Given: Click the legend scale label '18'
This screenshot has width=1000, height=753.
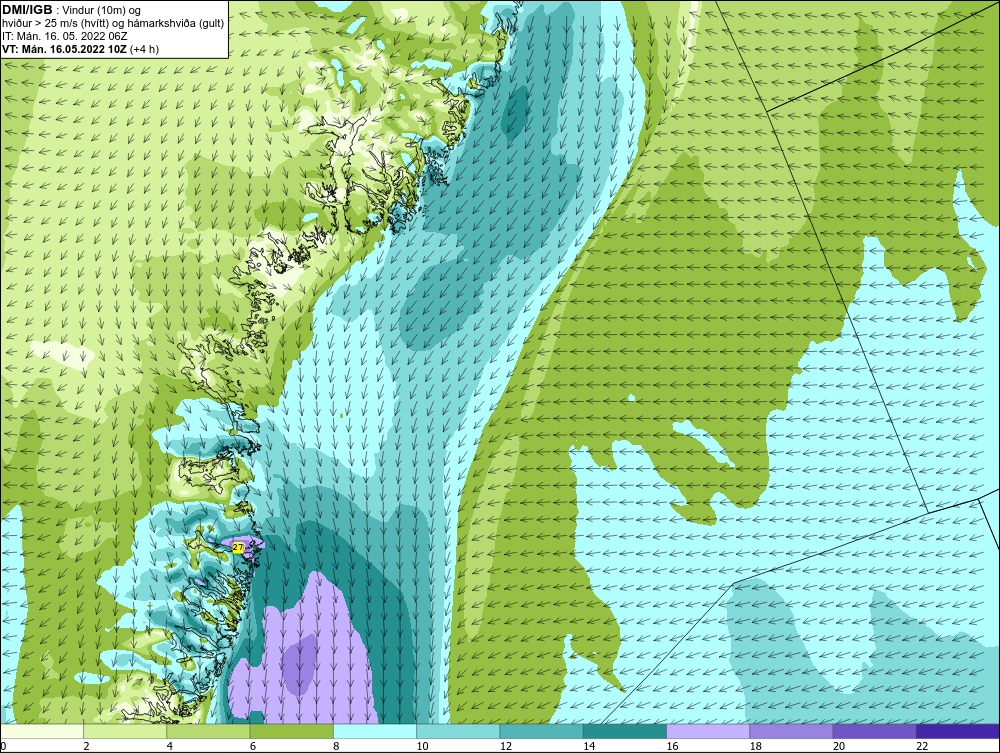Looking at the screenshot, I should (755, 747).
